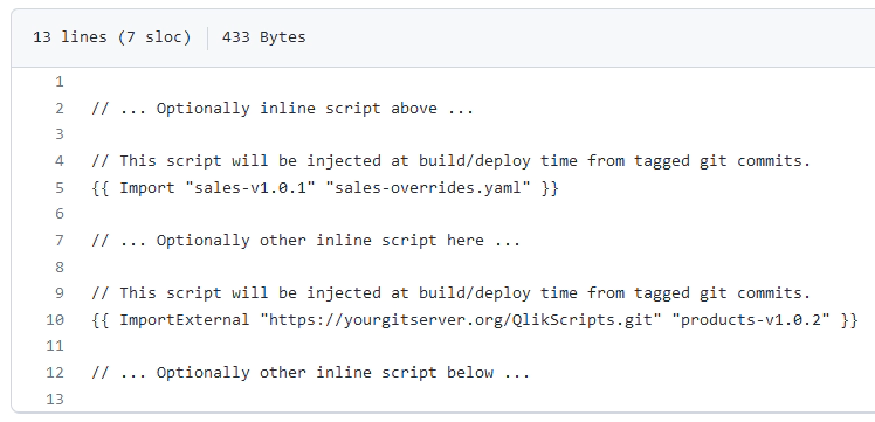Click line number 13
The height and width of the screenshot is (422, 875).
(55, 399)
